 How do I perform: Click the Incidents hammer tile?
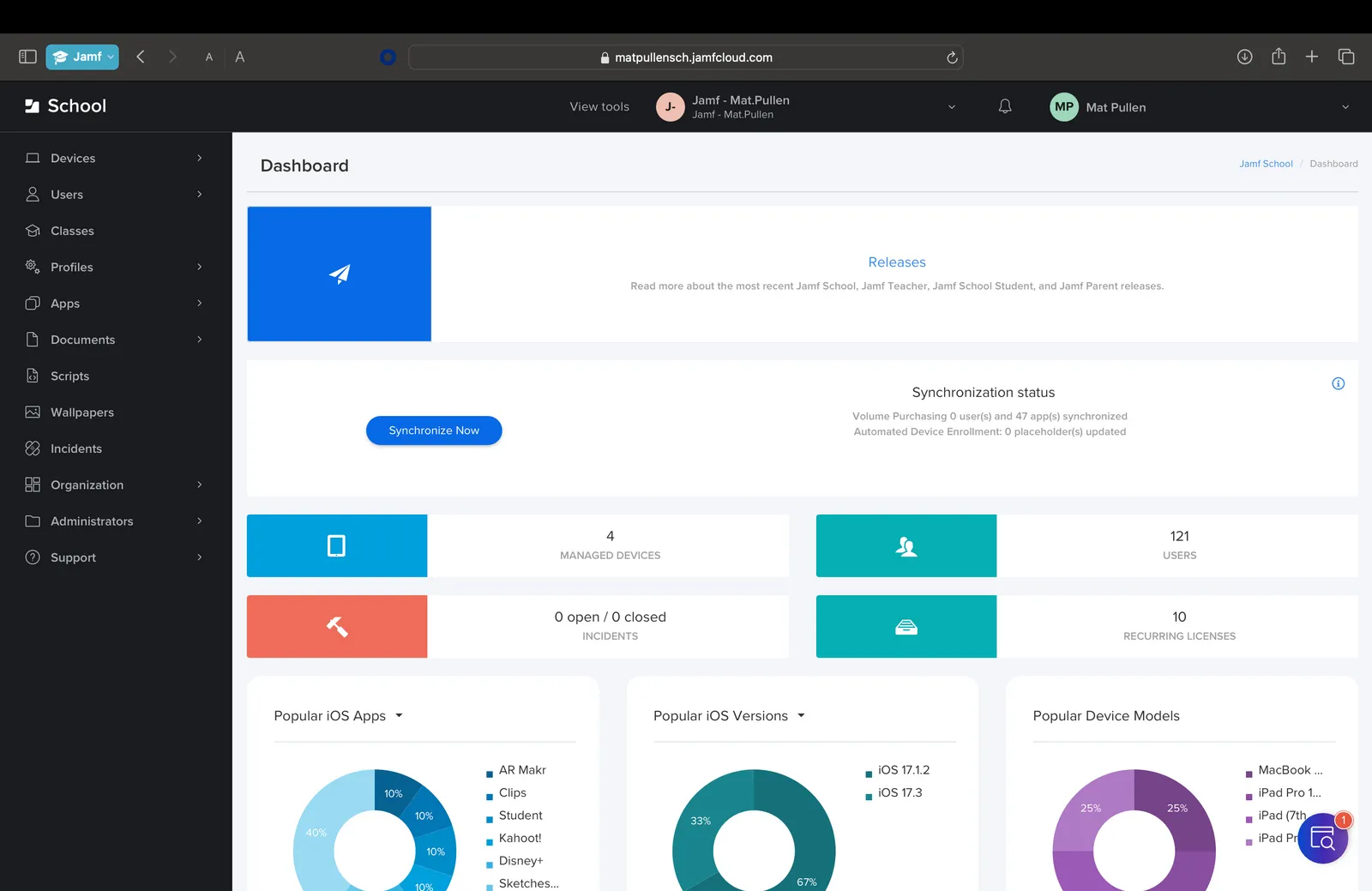(337, 627)
